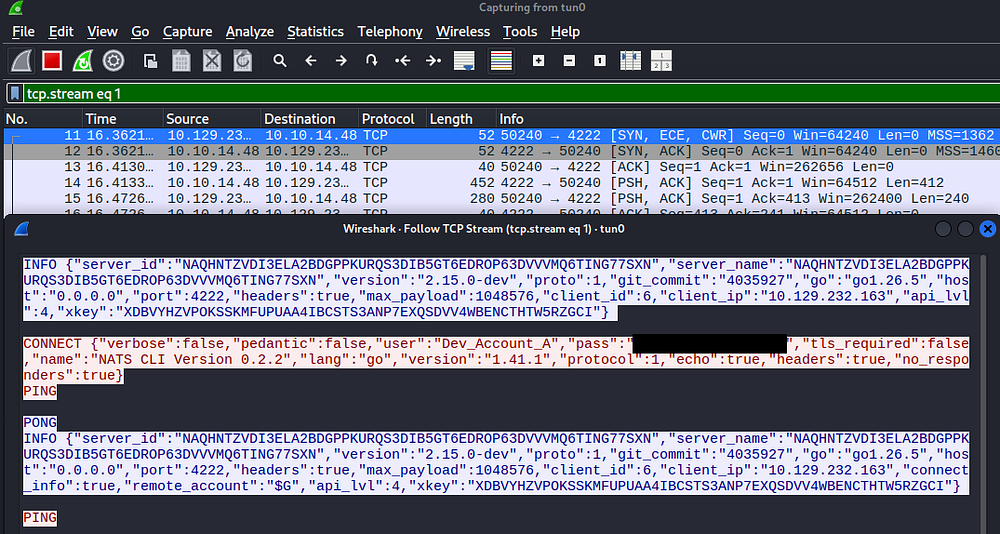Zoom in main window text with plus icon
The height and width of the screenshot is (534, 1000).
pos(538,61)
